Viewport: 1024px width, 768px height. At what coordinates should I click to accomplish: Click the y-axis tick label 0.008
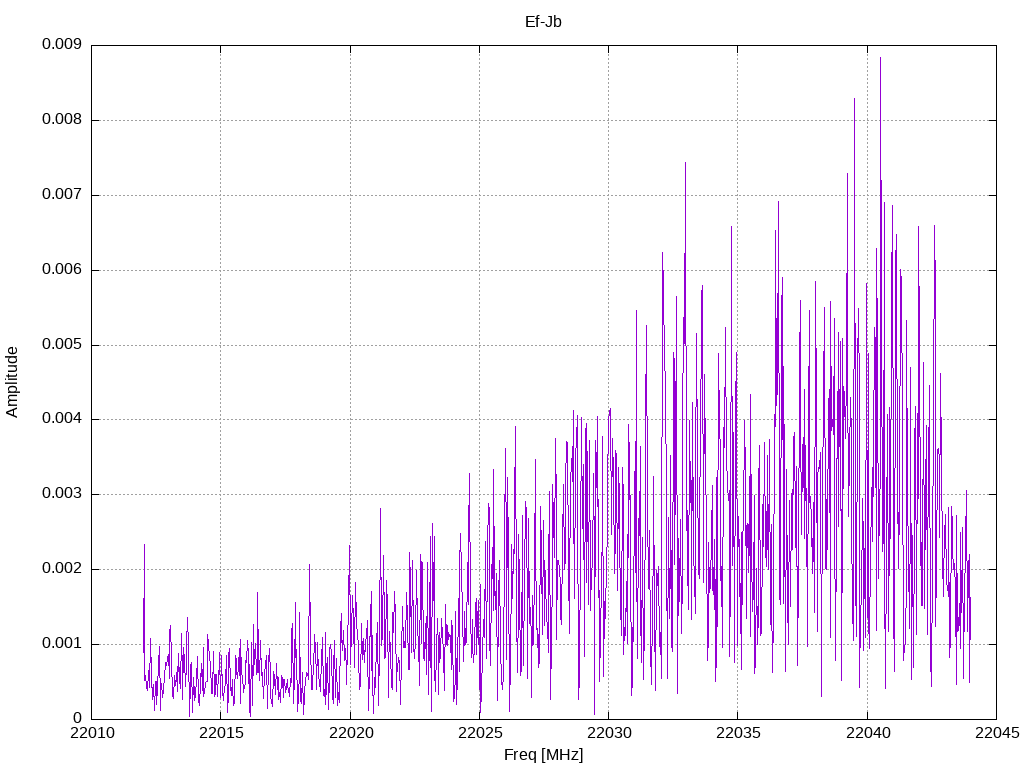click(61, 120)
